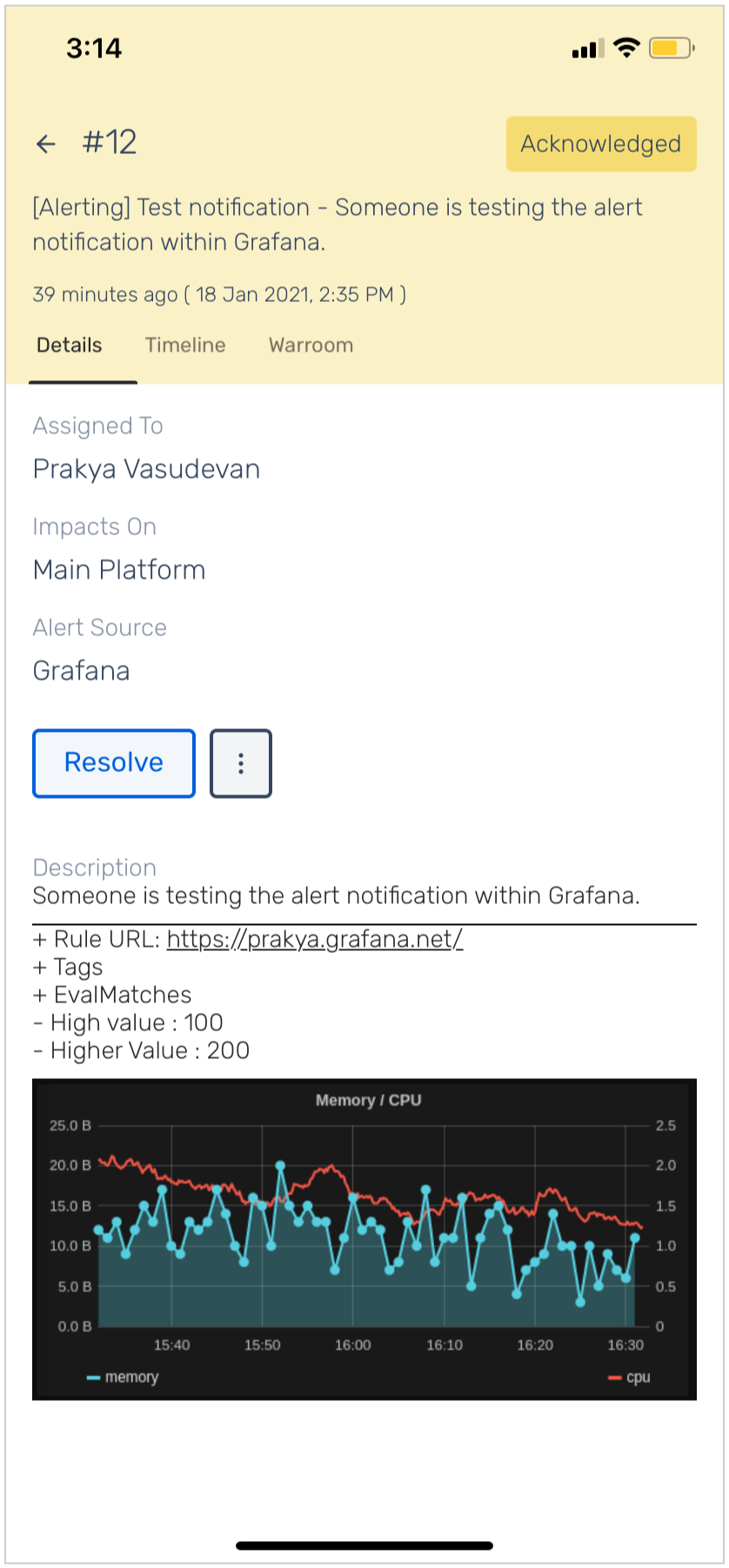Open the prakya.grafana.net rule URL link
Image resolution: width=729 pixels, height=1568 pixels.
pos(314,939)
